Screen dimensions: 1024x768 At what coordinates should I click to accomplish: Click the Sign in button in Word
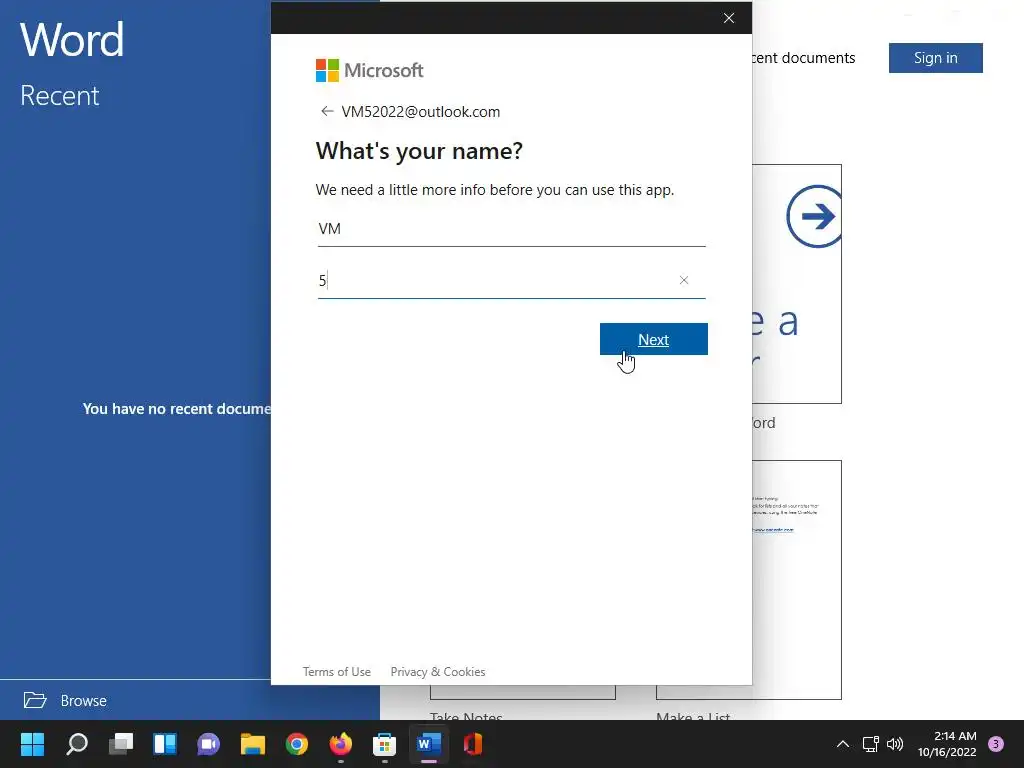pos(935,58)
